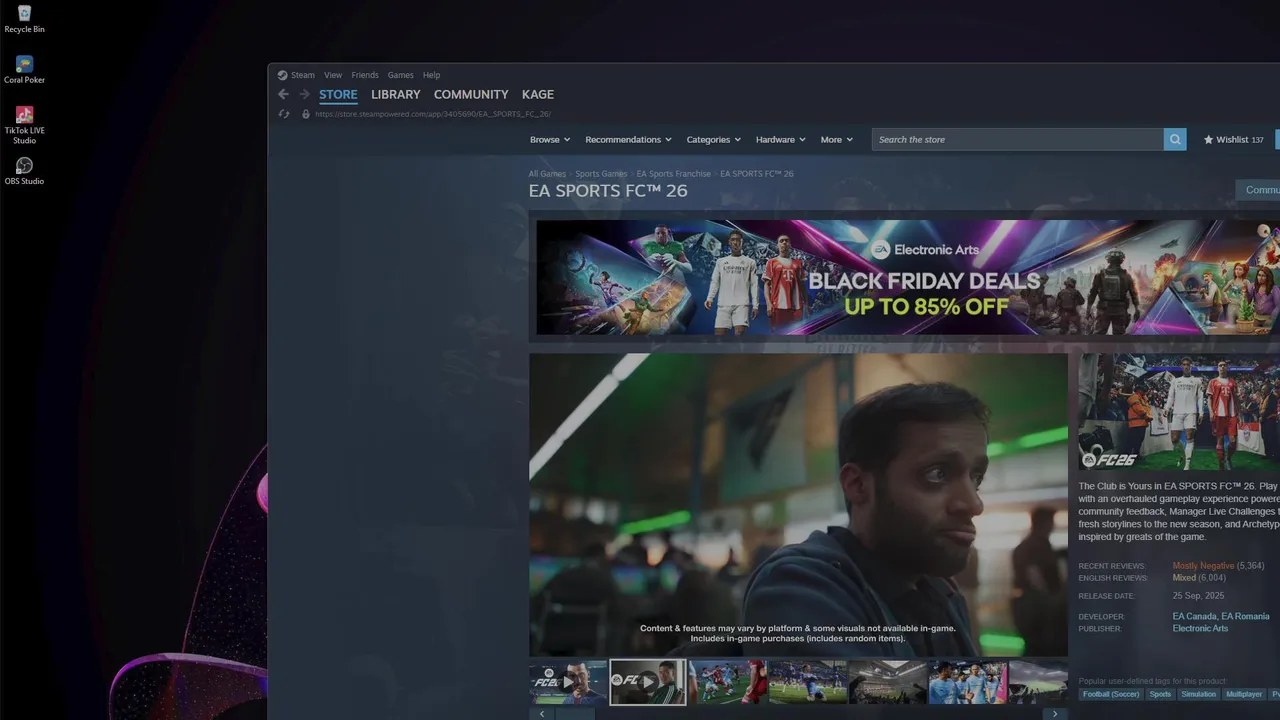1280x720 pixels.
Task: Click the release date 25 Sep, 2025
Action: point(1198,596)
